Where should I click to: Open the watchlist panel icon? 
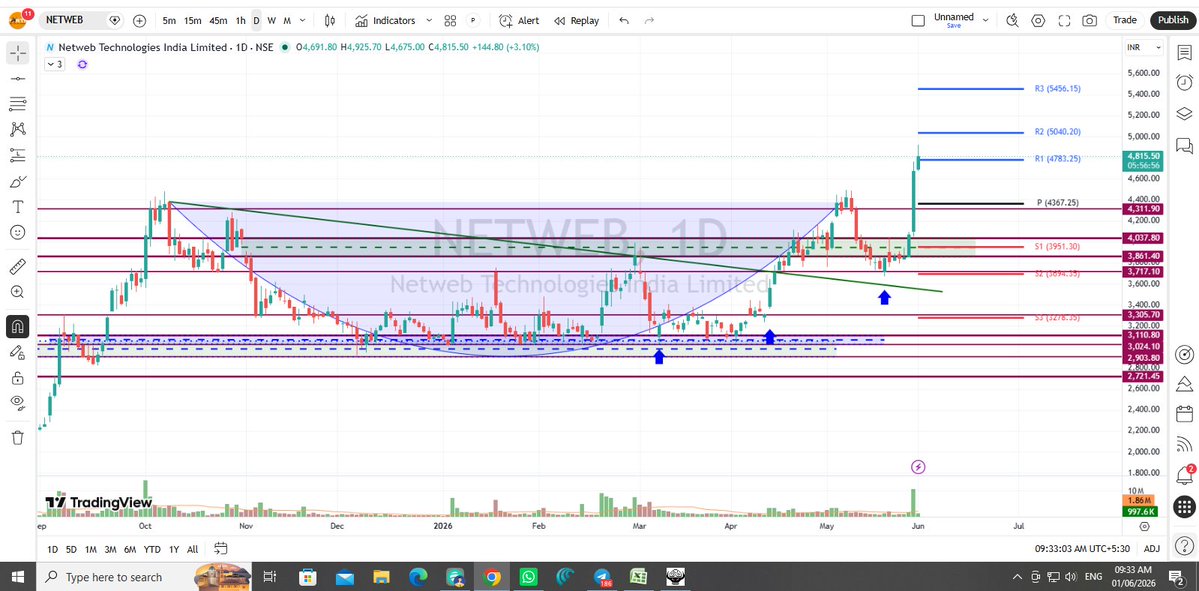1184,53
